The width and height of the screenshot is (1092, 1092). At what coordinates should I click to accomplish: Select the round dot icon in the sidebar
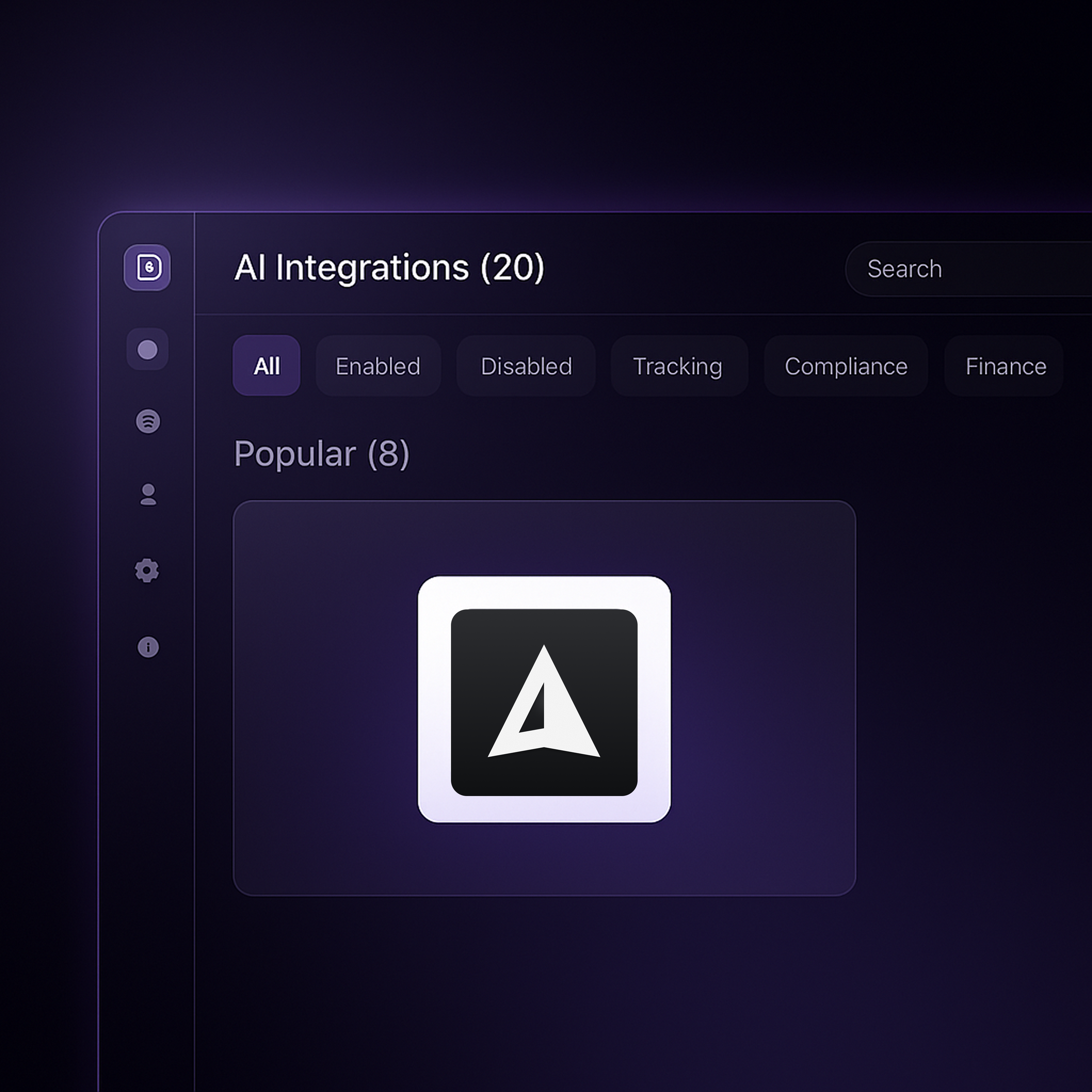147,349
